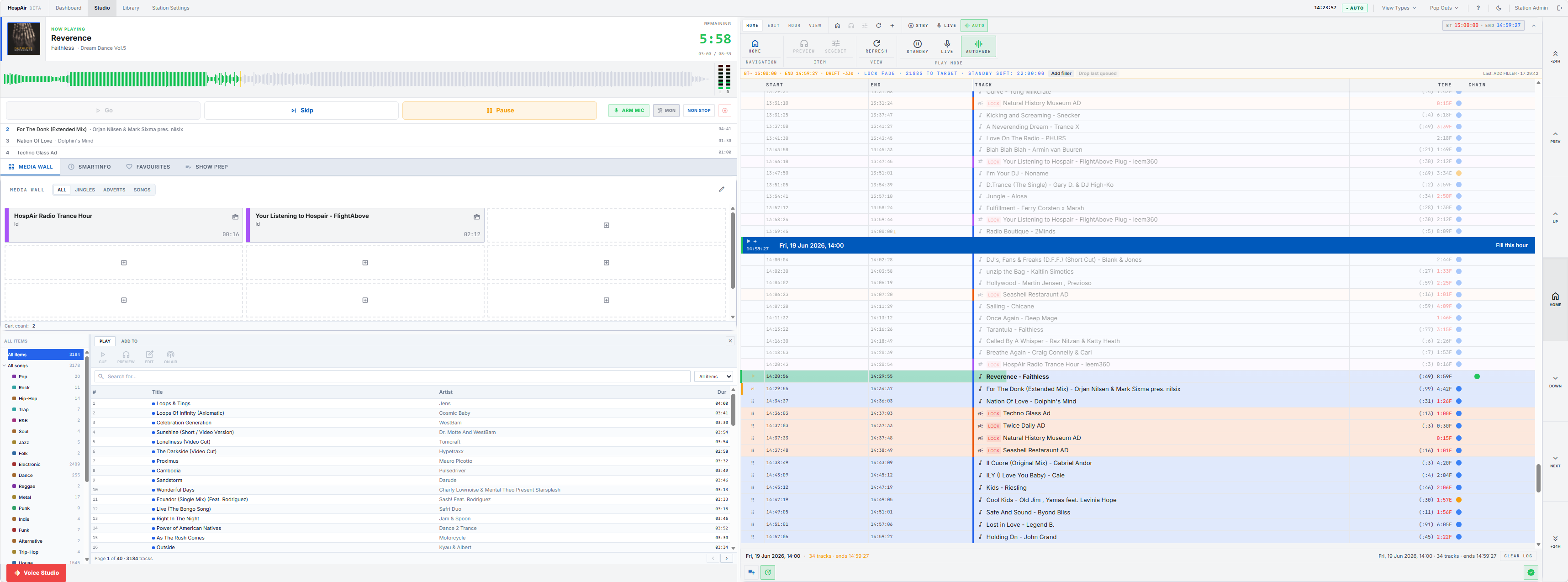
Task: Toggle Non Stop mode
Action: click(698, 110)
